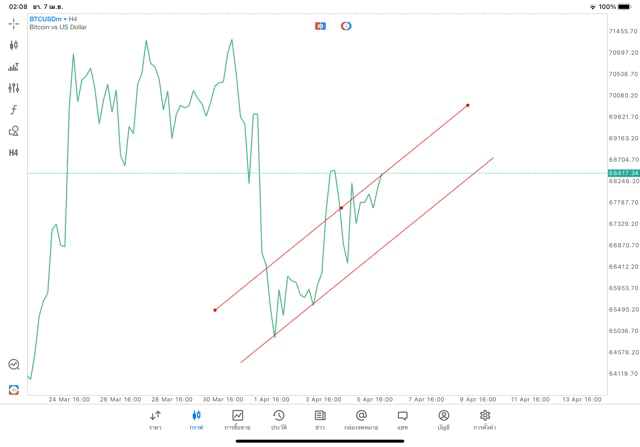Open BTCUSDm symbol selector in chart header
Screen dimensions: 640x447
coord(46,18)
